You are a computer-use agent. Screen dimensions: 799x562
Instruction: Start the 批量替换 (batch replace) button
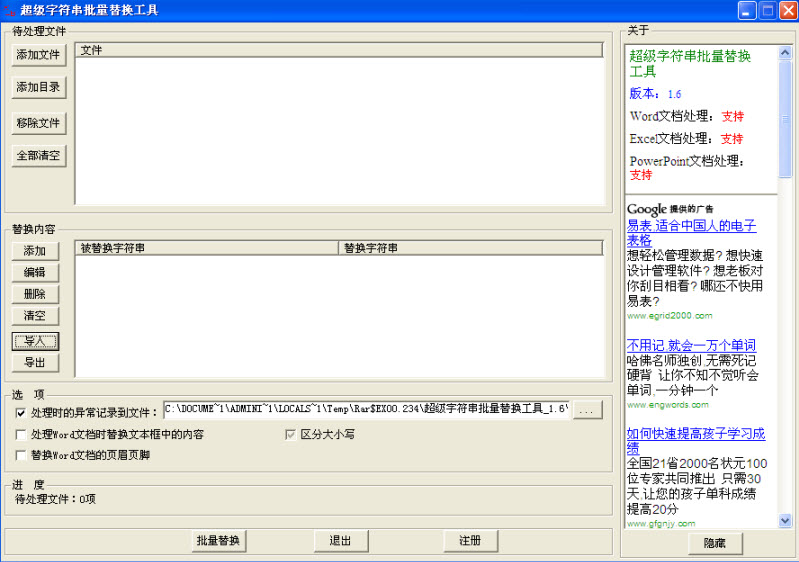(219, 541)
